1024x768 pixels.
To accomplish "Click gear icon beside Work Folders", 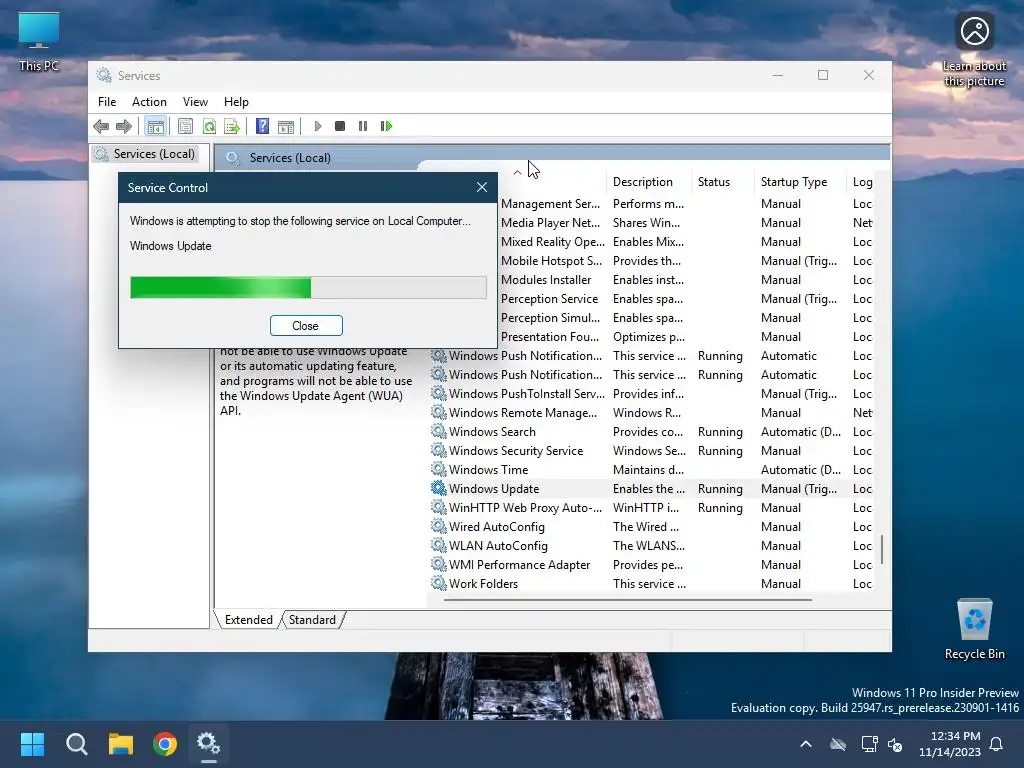I will (439, 583).
